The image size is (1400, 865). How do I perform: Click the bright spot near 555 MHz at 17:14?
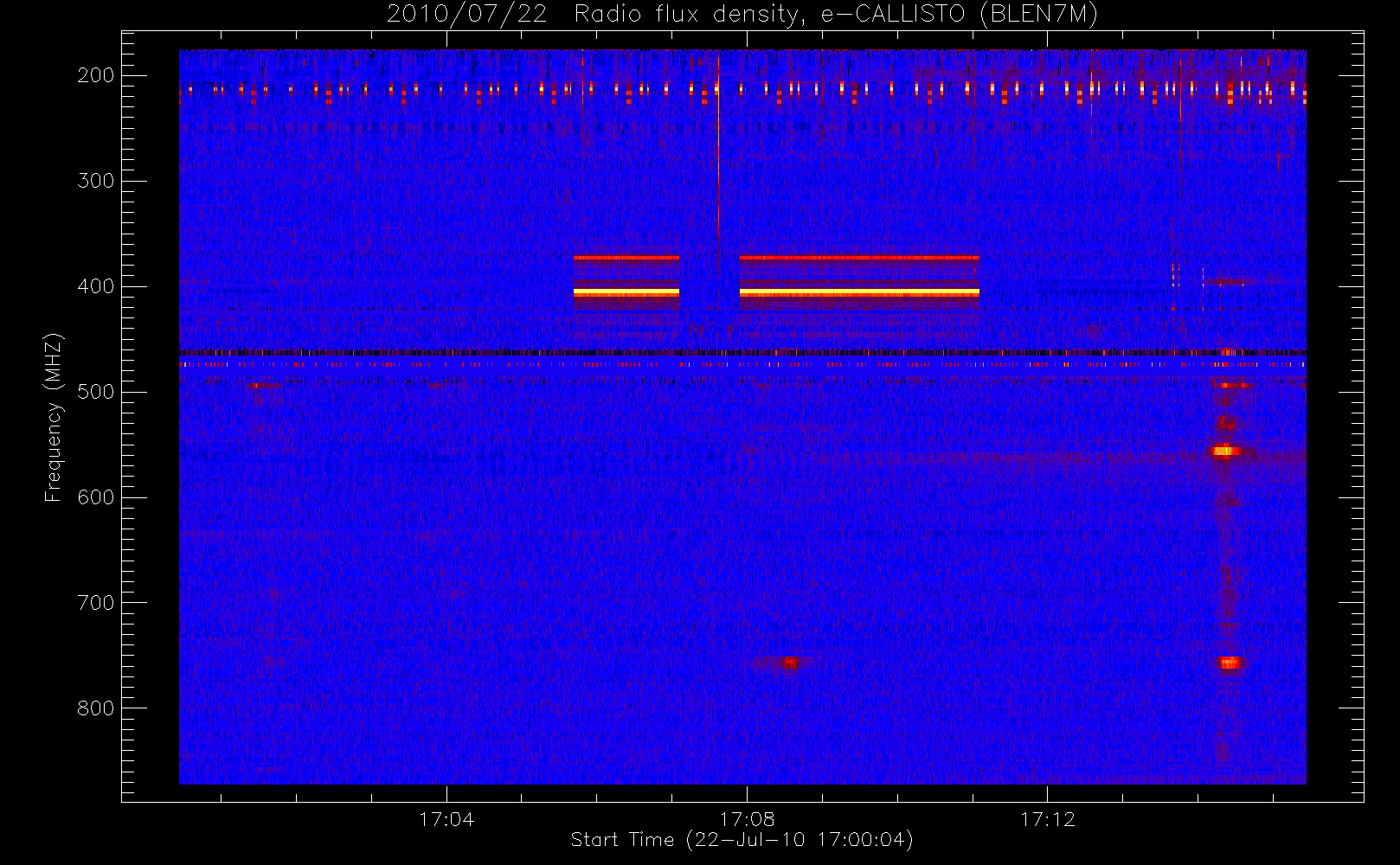1226,451
